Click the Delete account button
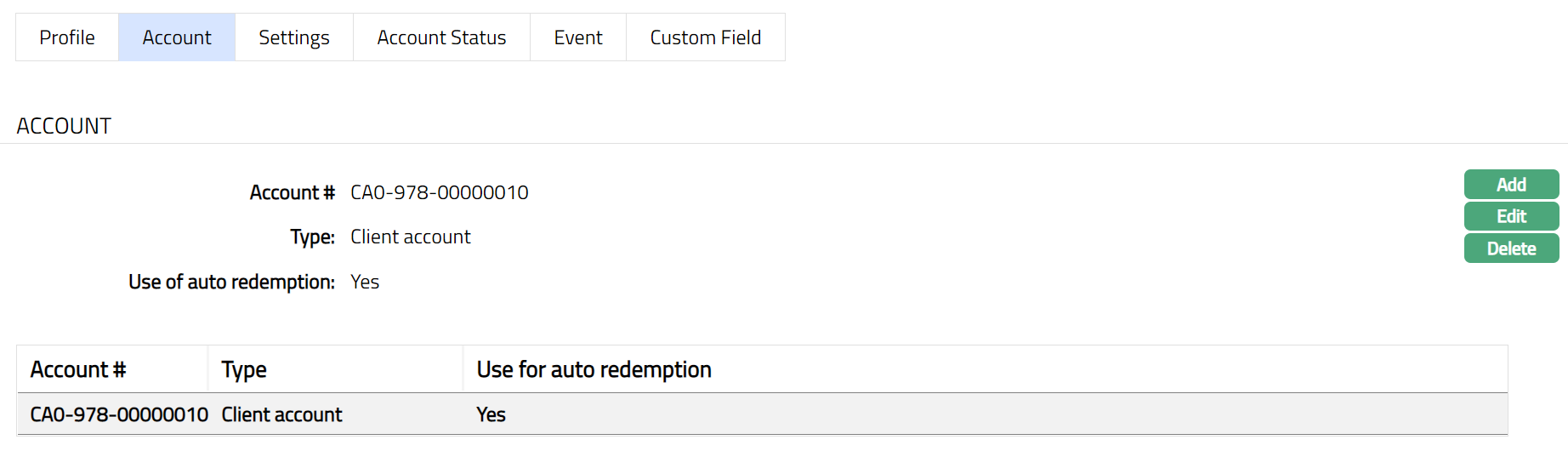This screenshot has width=1568, height=451. [x=1511, y=248]
